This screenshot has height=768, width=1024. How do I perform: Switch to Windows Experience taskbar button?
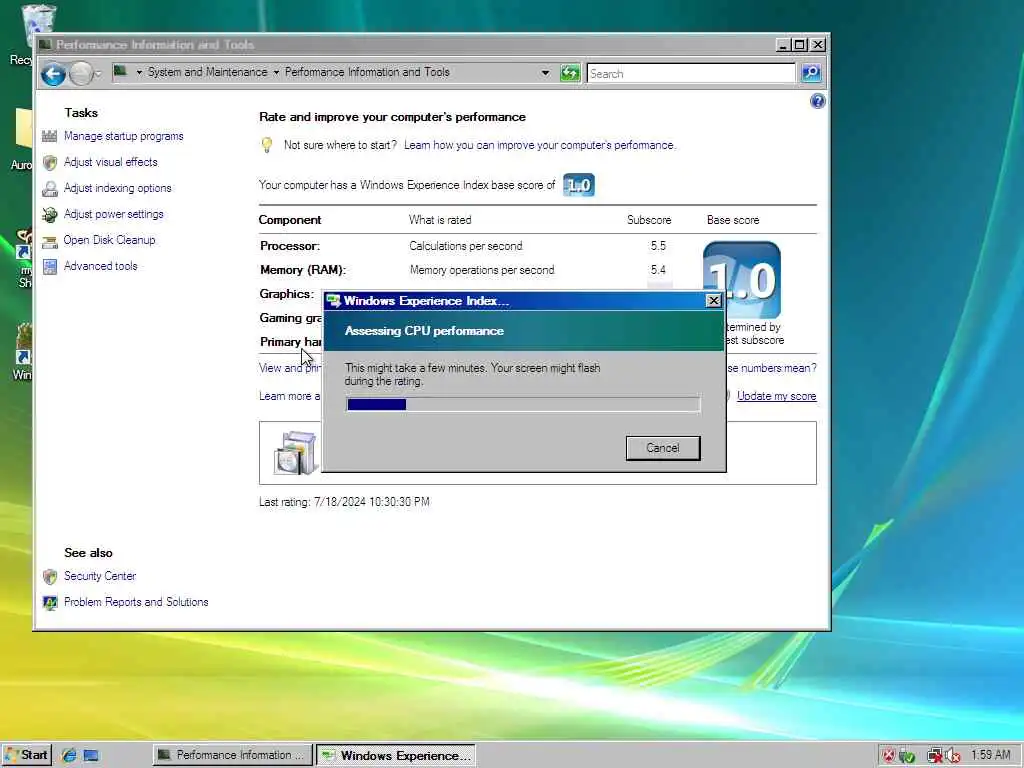point(396,756)
